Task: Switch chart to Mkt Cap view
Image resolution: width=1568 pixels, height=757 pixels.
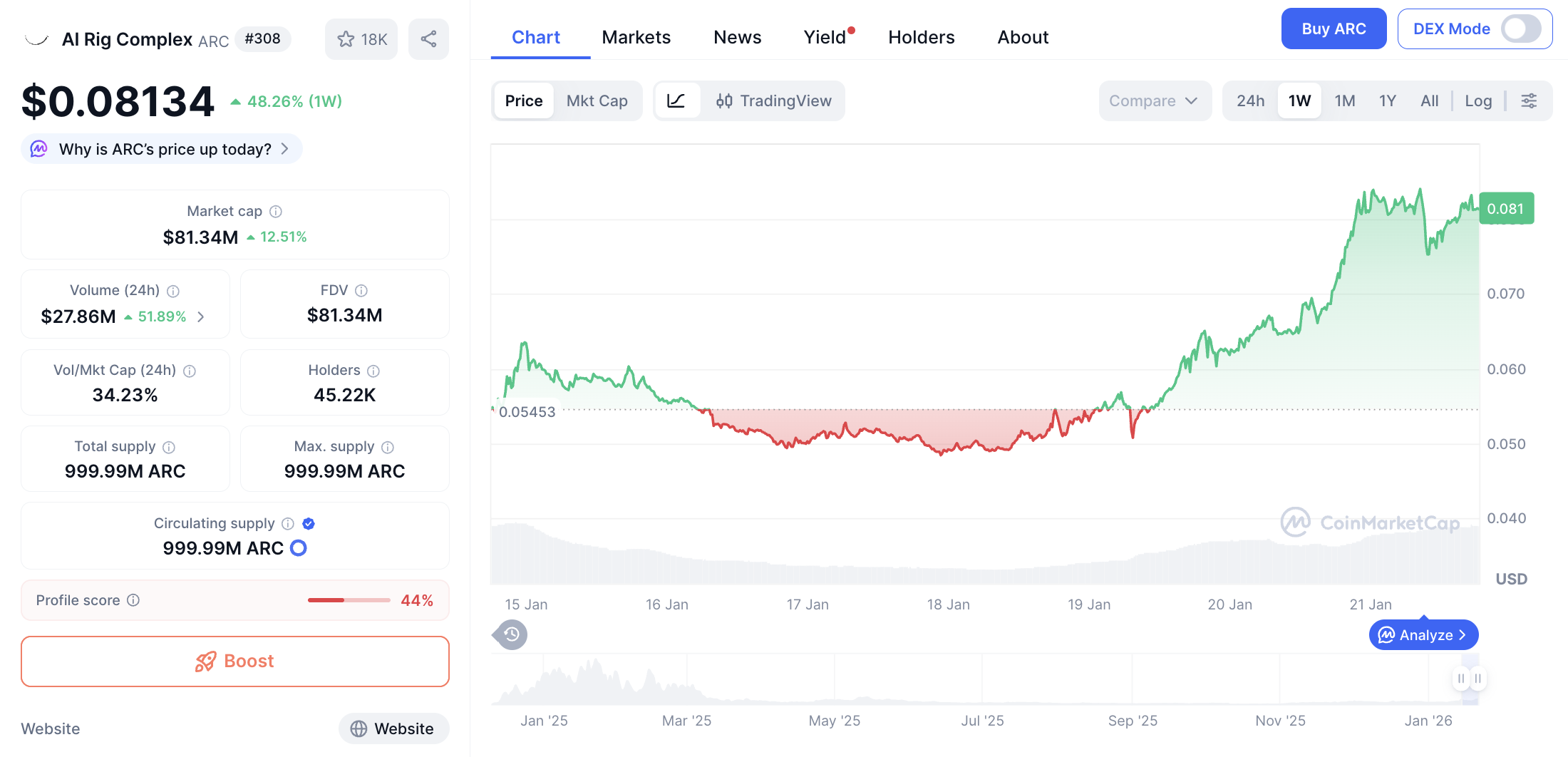Action: (x=597, y=101)
